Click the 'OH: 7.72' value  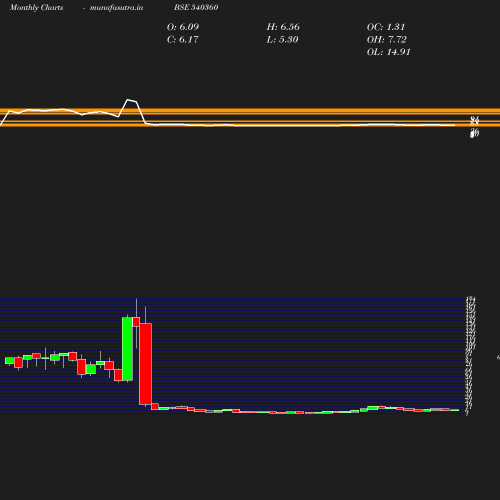point(387,40)
